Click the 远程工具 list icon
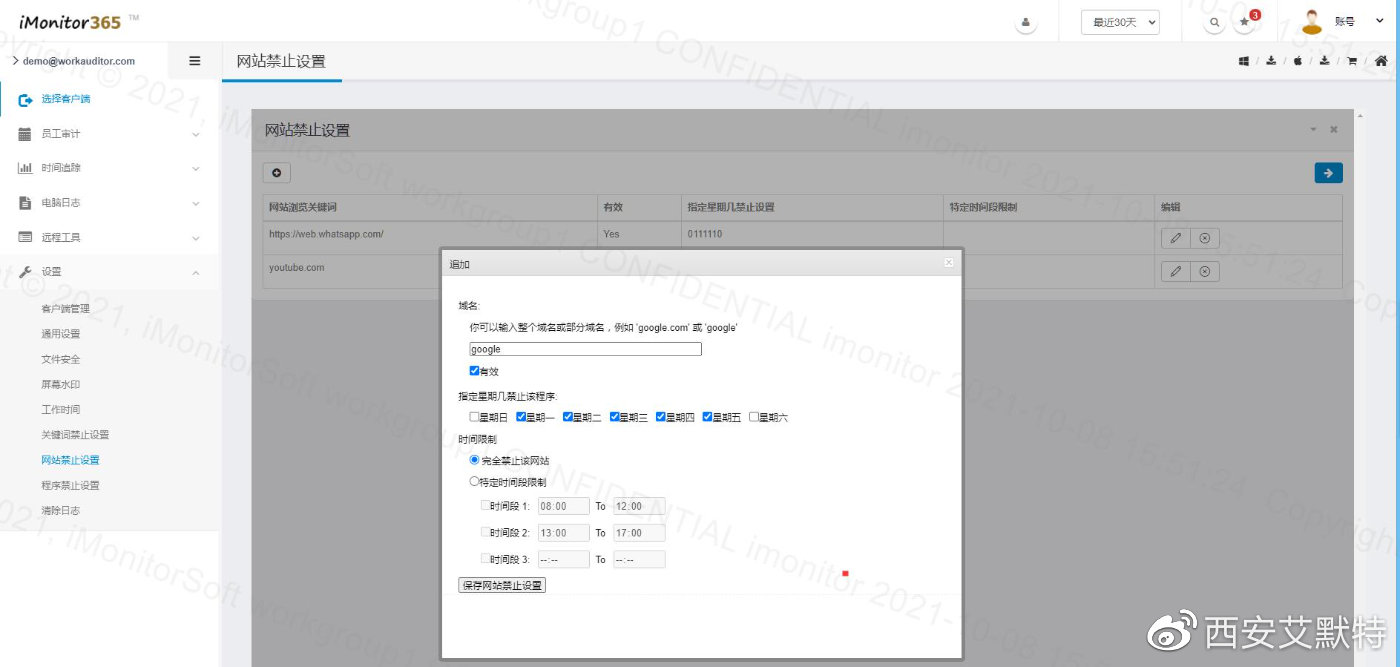 coord(25,237)
